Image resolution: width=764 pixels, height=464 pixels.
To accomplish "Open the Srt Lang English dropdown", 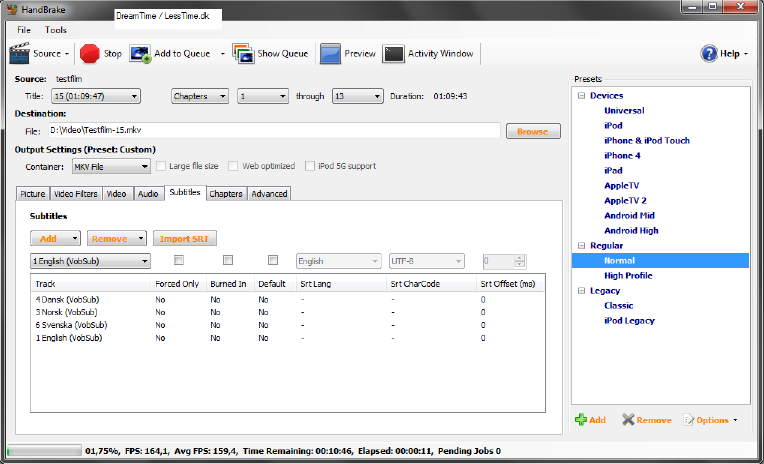I will pos(338,261).
